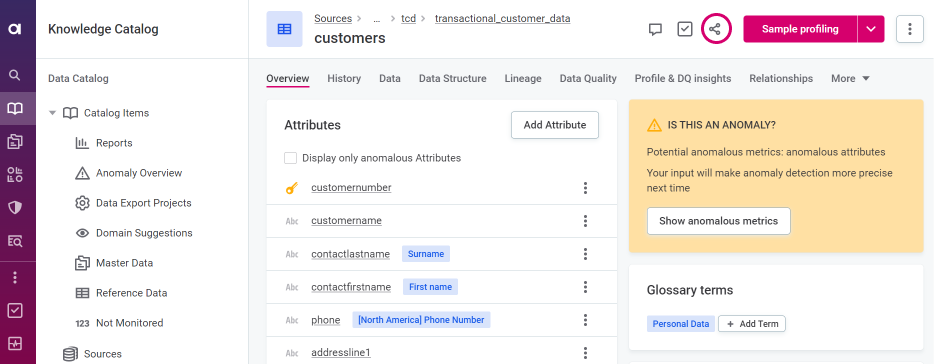This screenshot has width=934, height=364.
Task: Open the master data sidebar icon
Action: pyautogui.click(x=15, y=141)
